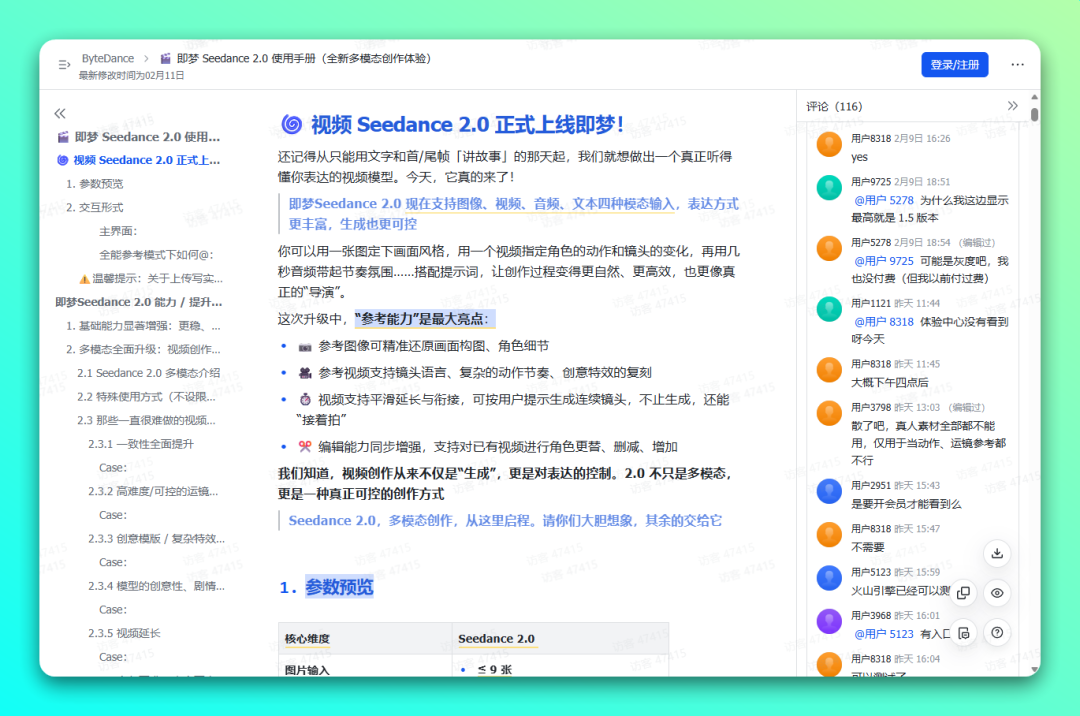The width and height of the screenshot is (1080, 716).
Task: Click the 登录/注册 button
Action: (x=954, y=63)
